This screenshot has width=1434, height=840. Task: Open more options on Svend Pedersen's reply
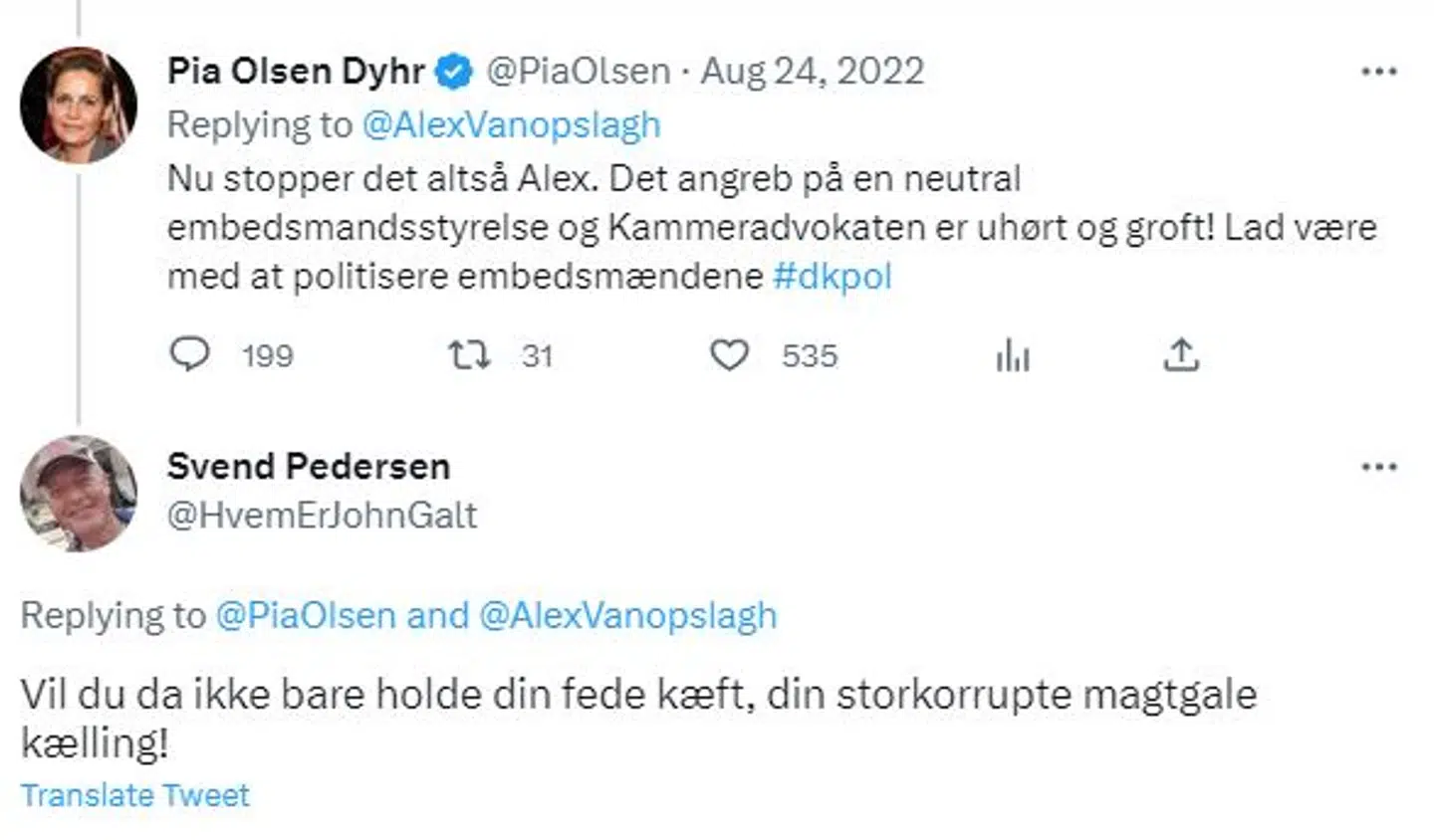point(1378,467)
